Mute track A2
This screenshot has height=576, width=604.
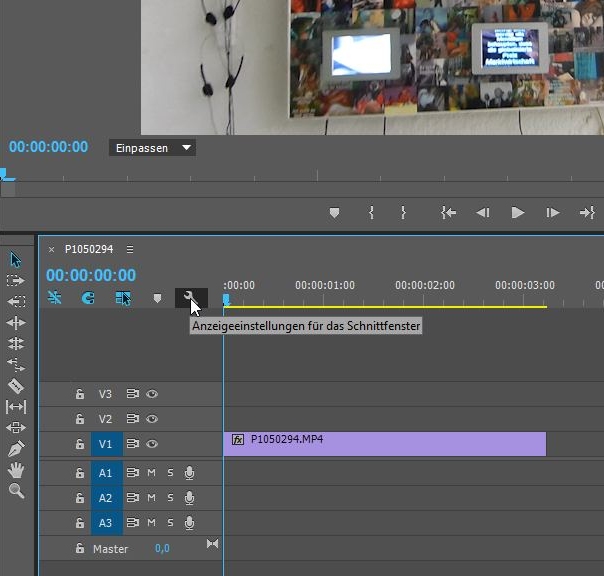[x=151, y=498]
